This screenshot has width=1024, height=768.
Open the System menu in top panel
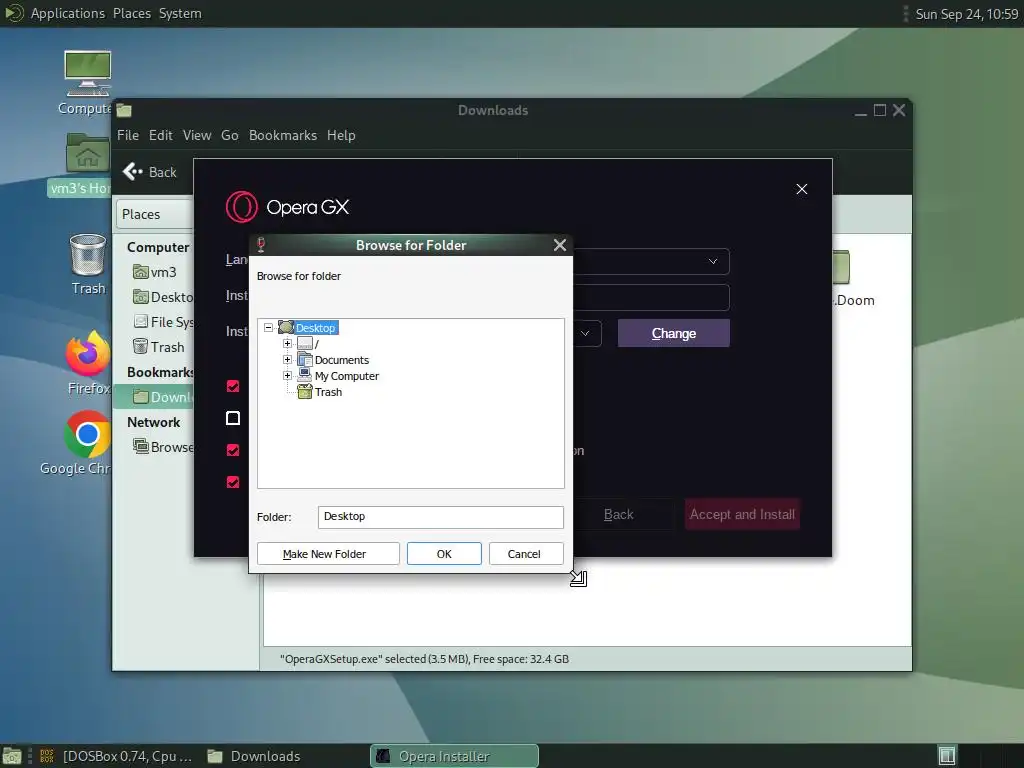[x=180, y=13]
